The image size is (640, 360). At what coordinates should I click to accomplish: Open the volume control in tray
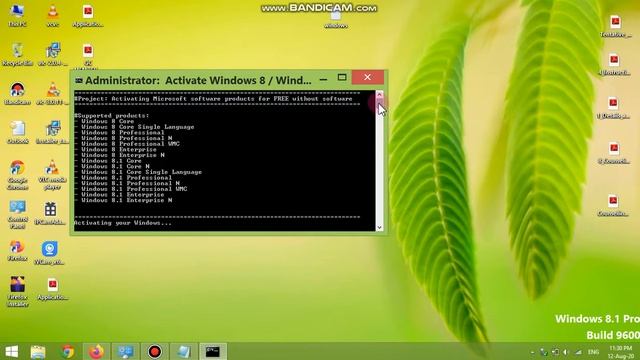click(566, 352)
